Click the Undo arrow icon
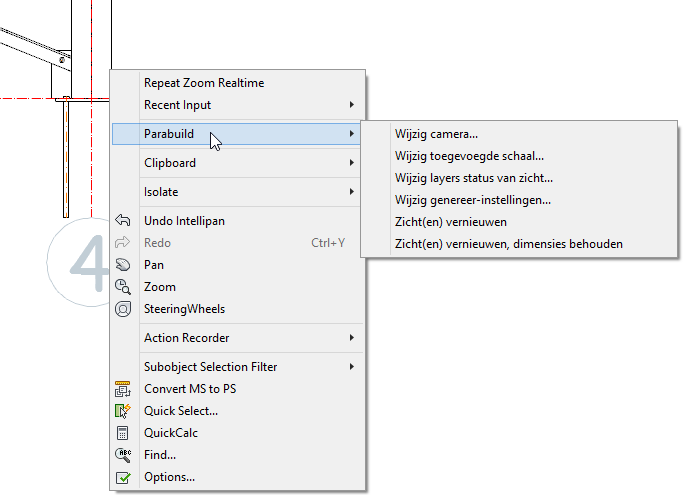This screenshot has height=495, width=685. click(123, 220)
